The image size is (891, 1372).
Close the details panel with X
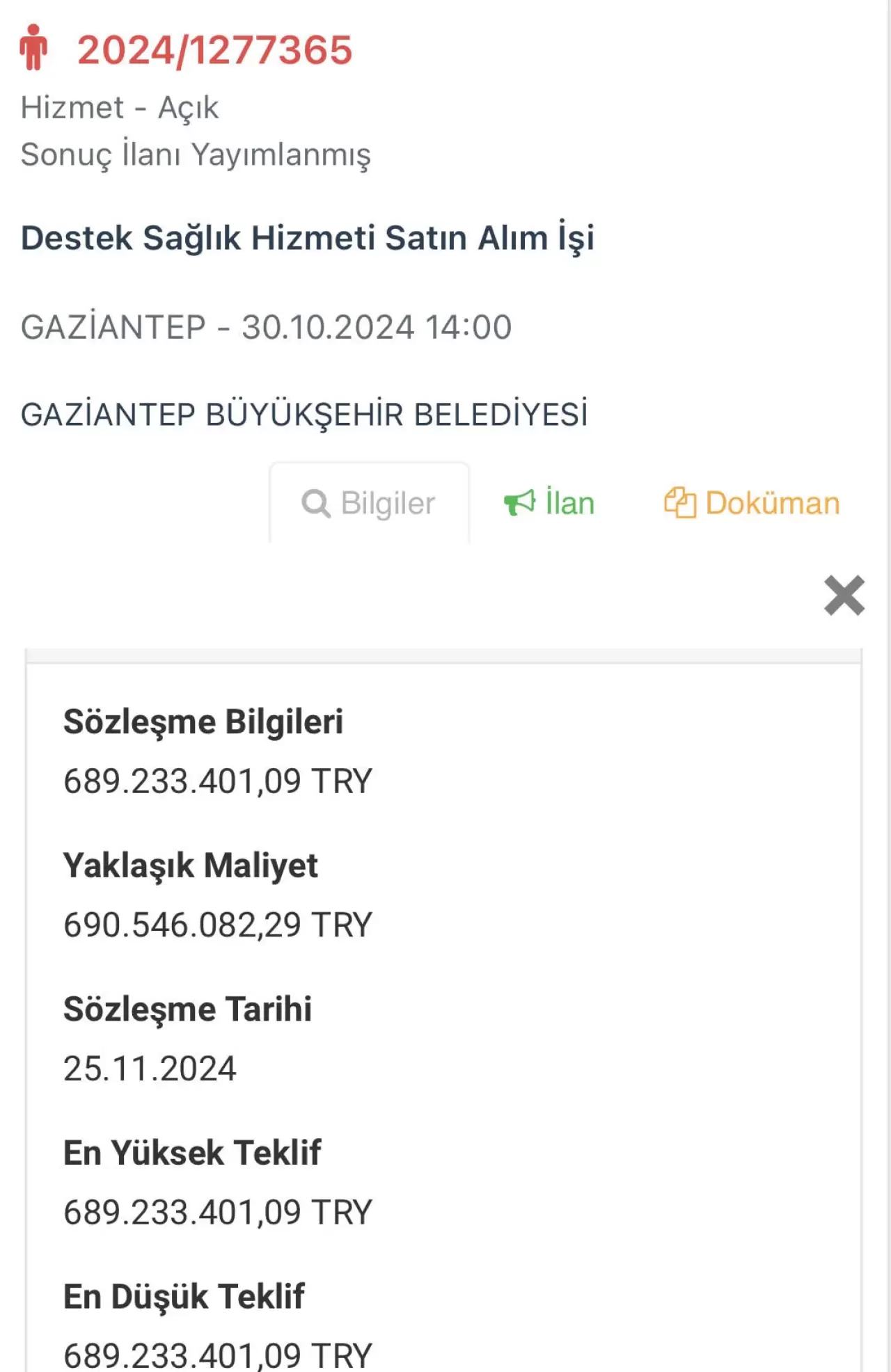(844, 596)
